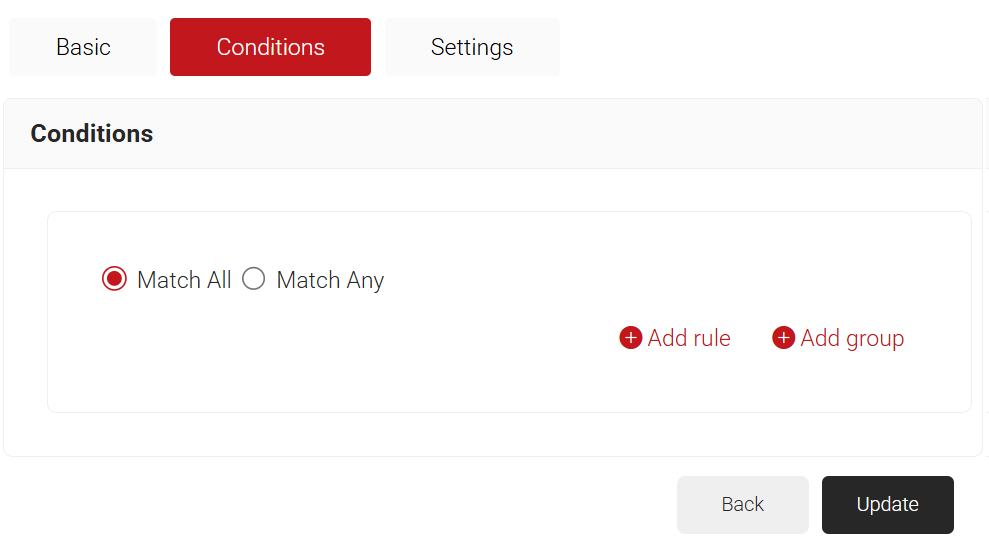Open the Settings tab
This screenshot has width=989, height=547.
[x=472, y=47]
